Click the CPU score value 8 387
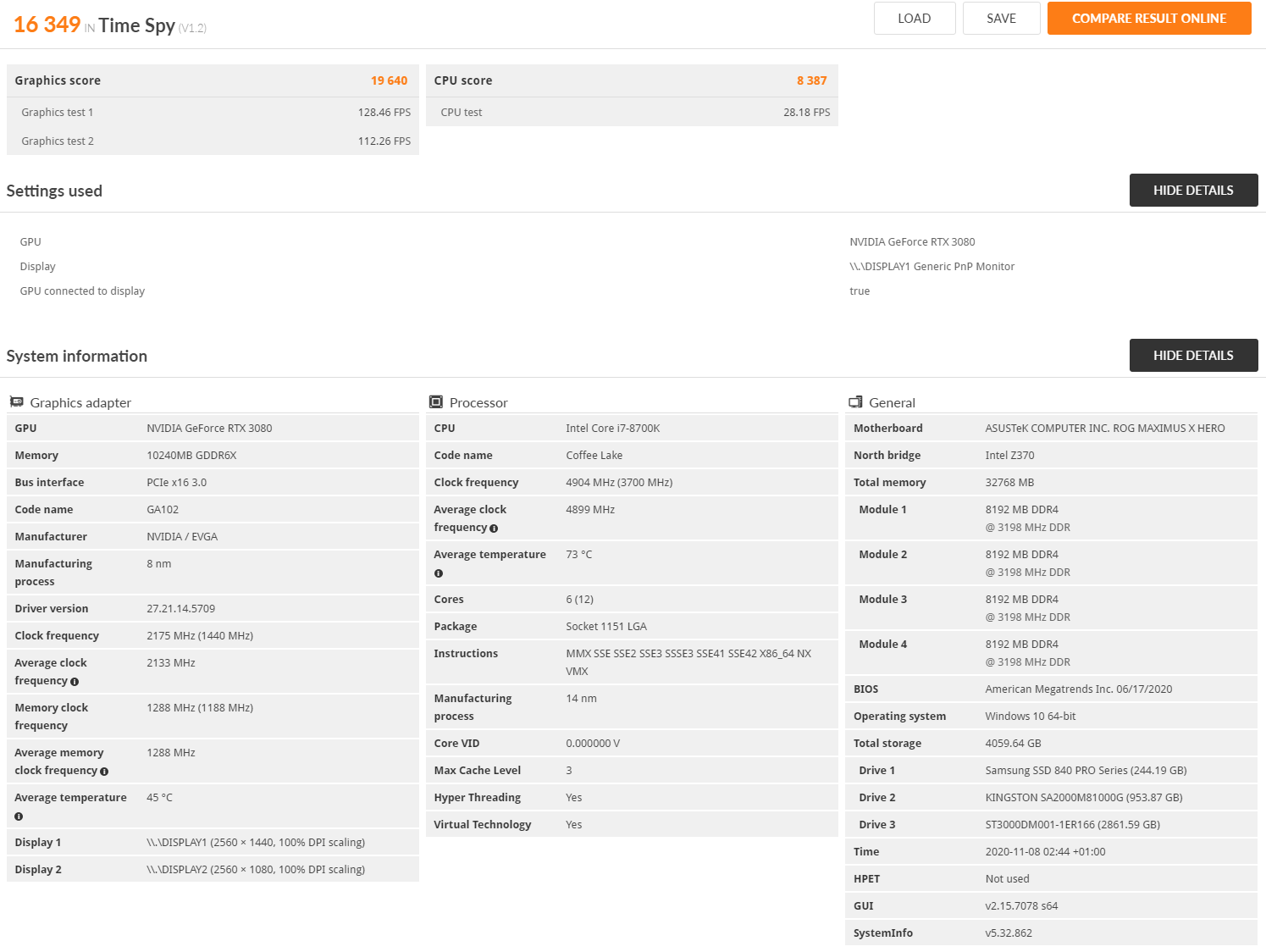The image size is (1266, 952). [x=811, y=80]
